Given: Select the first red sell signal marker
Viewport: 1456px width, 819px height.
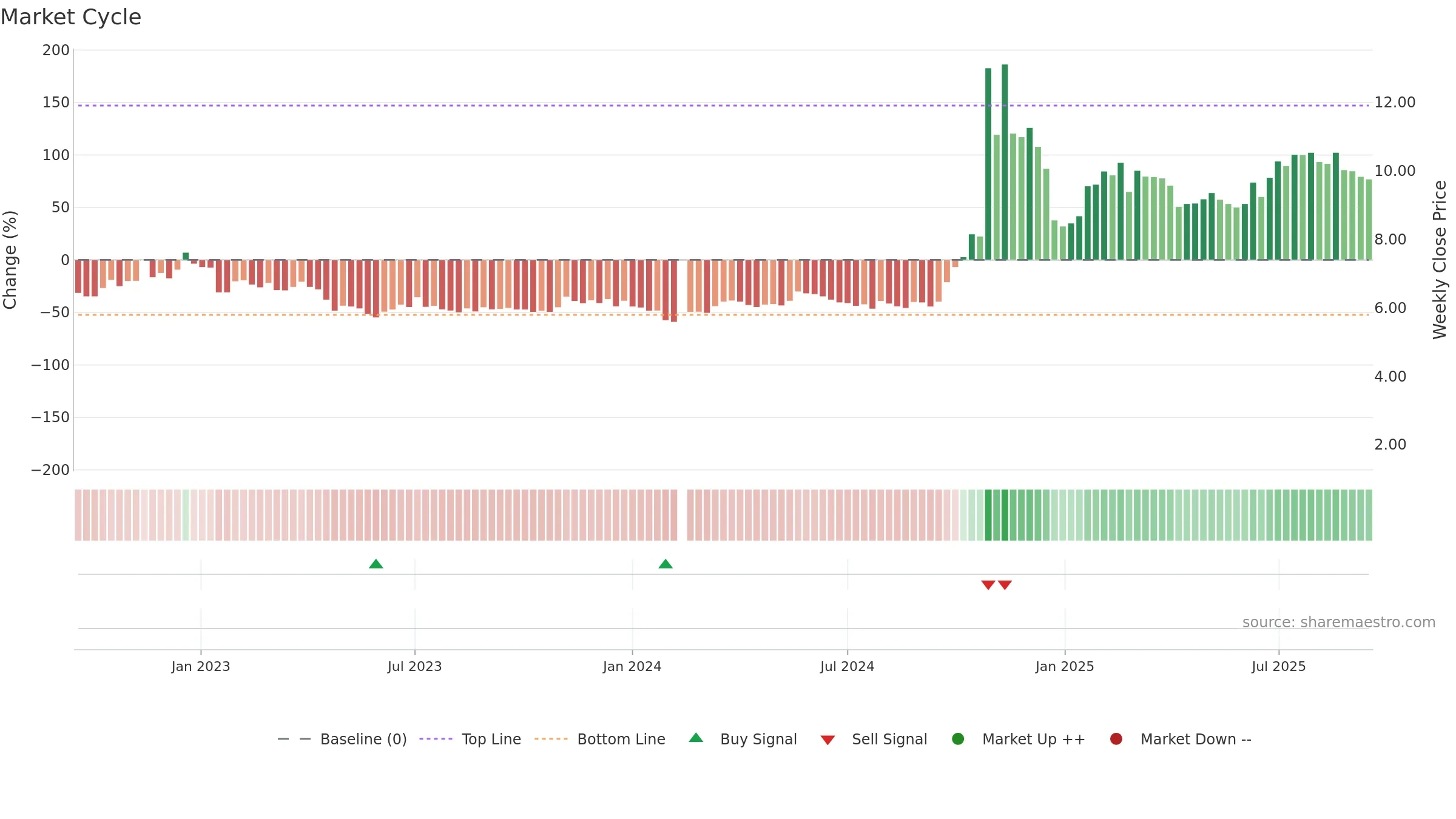Looking at the screenshot, I should [988, 585].
